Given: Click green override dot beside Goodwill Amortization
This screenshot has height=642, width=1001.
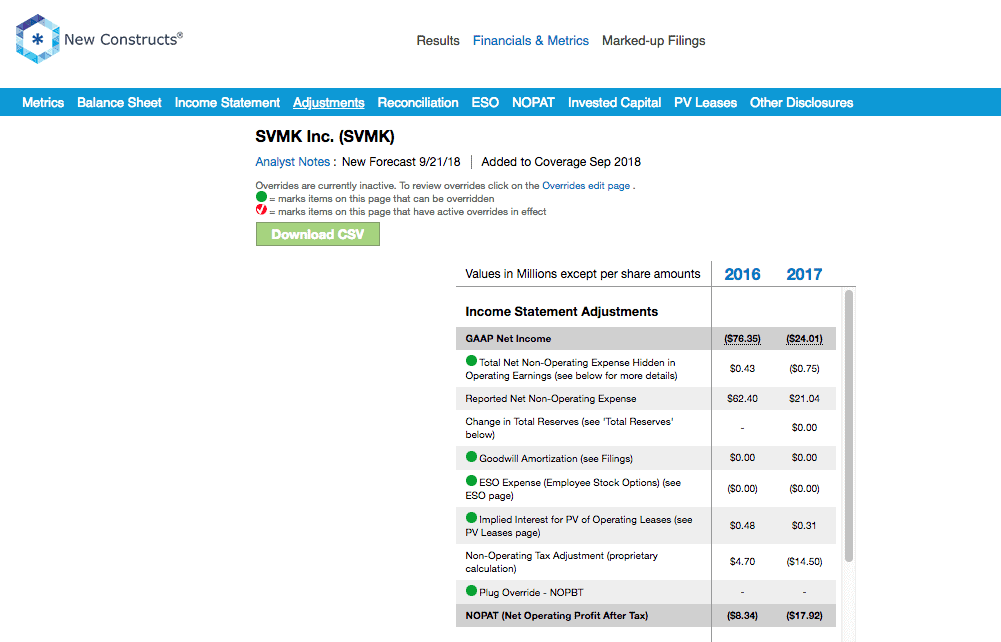Looking at the screenshot, I should (x=471, y=457).
